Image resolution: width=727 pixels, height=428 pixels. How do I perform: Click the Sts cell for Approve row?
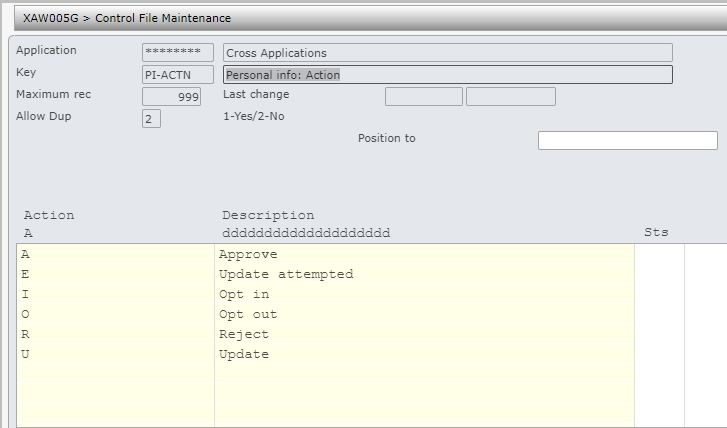[658, 254]
